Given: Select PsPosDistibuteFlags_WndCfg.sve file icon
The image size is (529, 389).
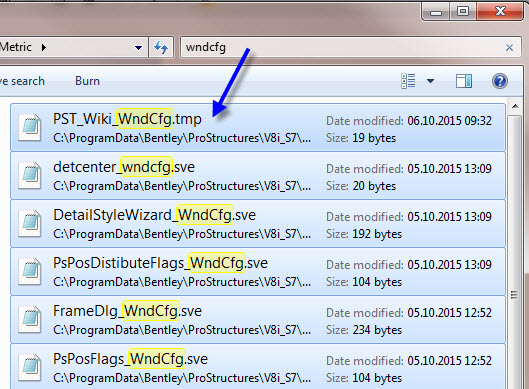Looking at the screenshot, I should (x=30, y=272).
